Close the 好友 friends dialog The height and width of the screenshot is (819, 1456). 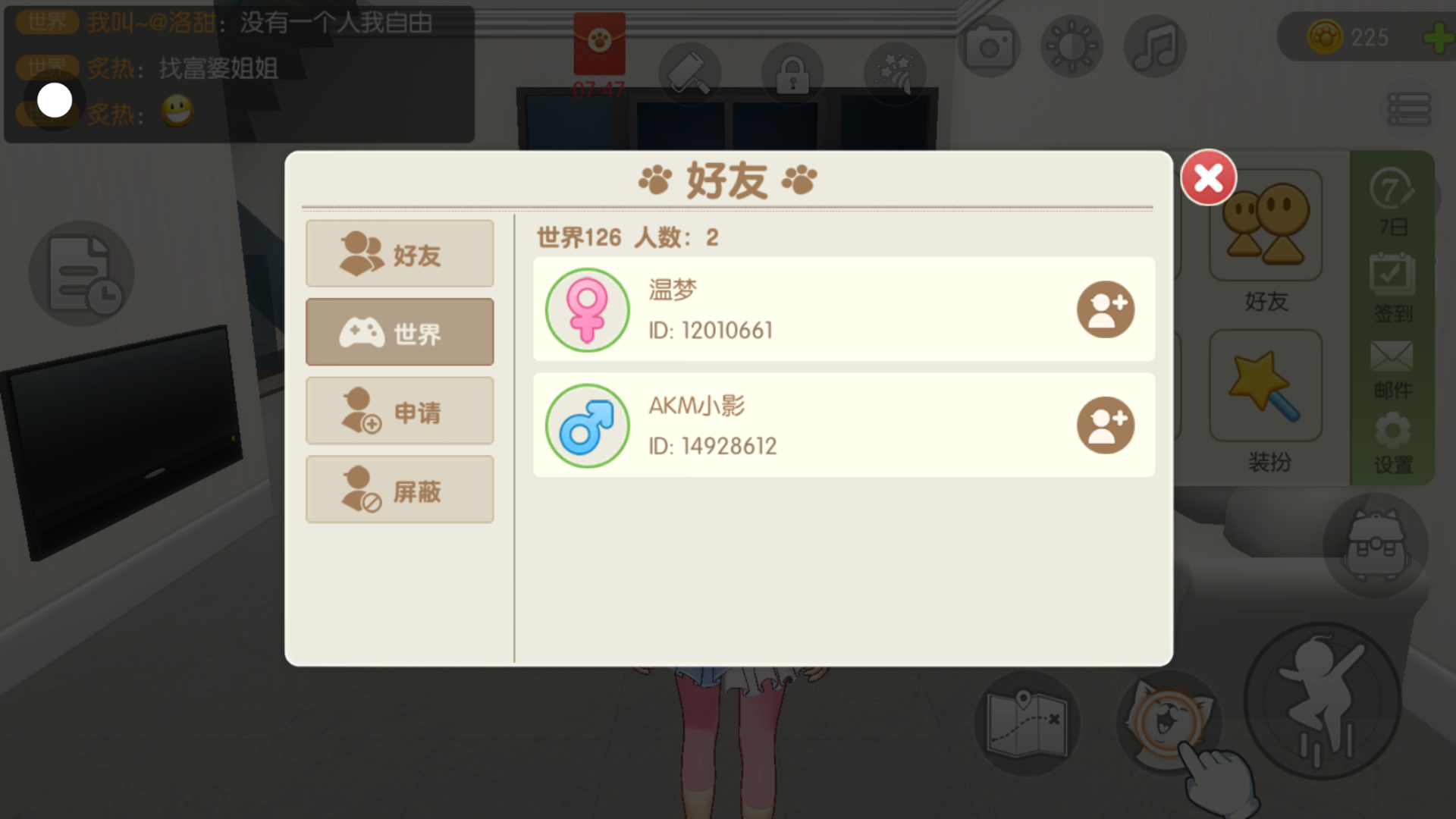pyautogui.click(x=1208, y=178)
